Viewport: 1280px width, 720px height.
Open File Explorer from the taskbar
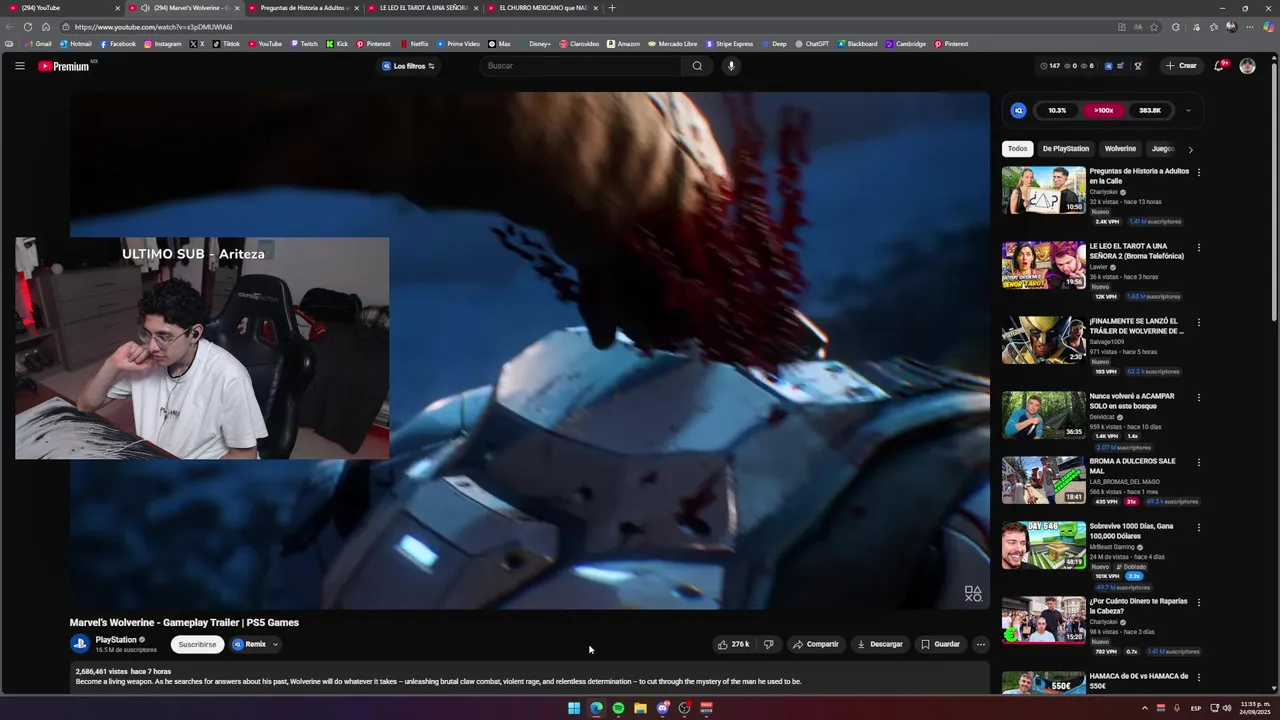coord(640,708)
